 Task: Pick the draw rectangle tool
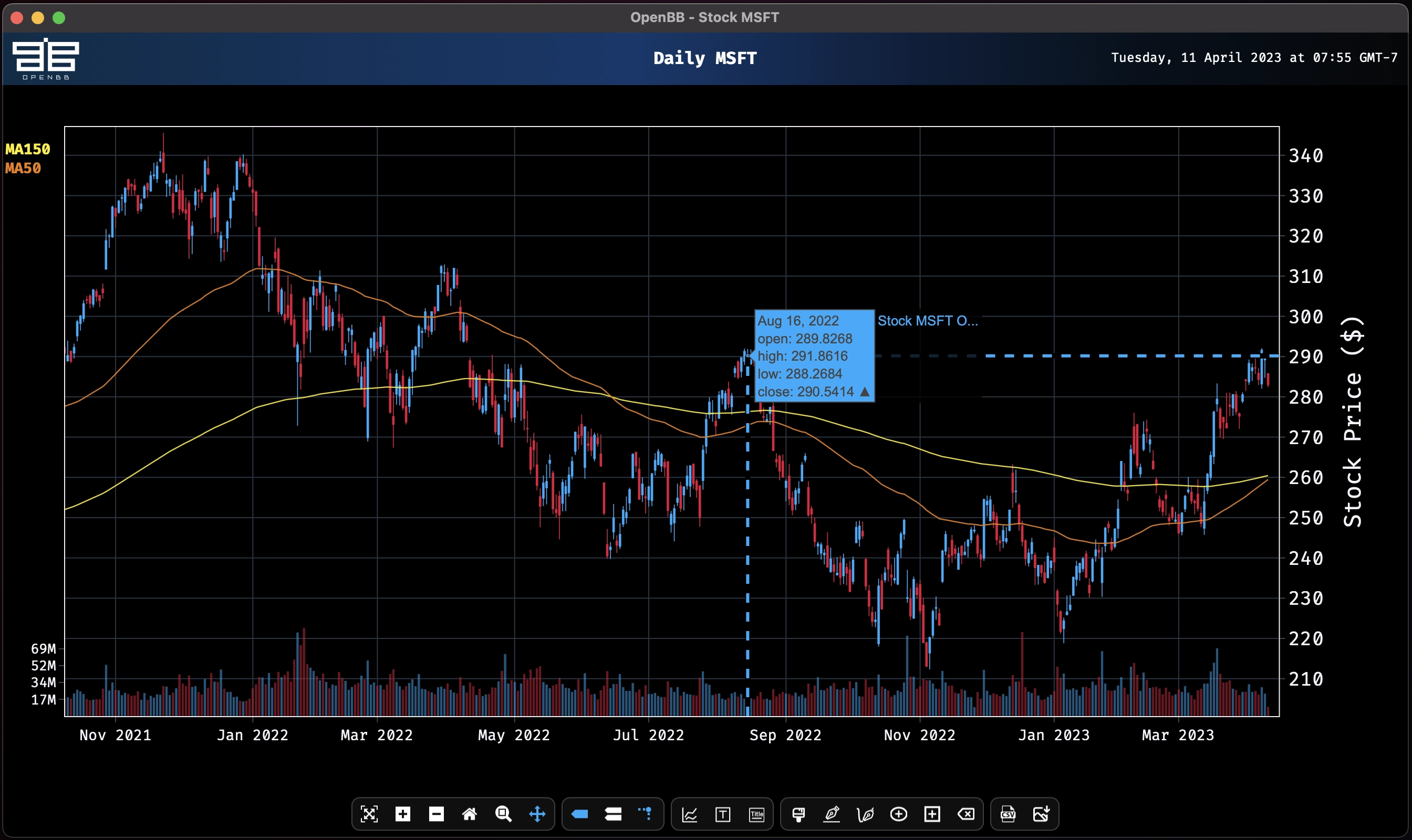[932, 814]
